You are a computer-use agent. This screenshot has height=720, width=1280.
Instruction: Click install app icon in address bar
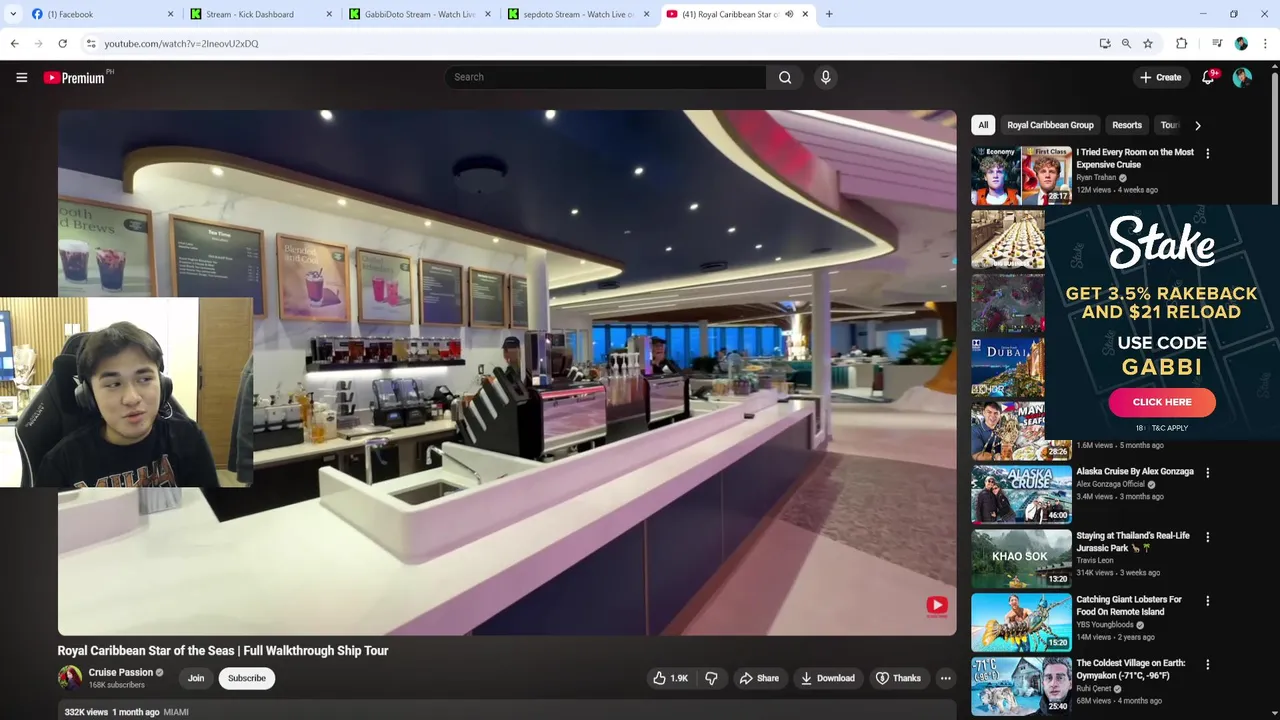point(1104,43)
